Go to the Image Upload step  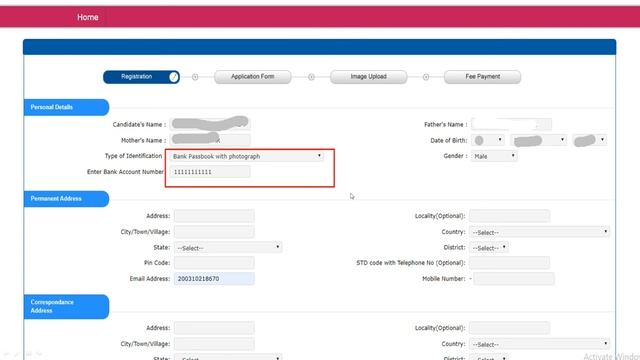pos(369,77)
